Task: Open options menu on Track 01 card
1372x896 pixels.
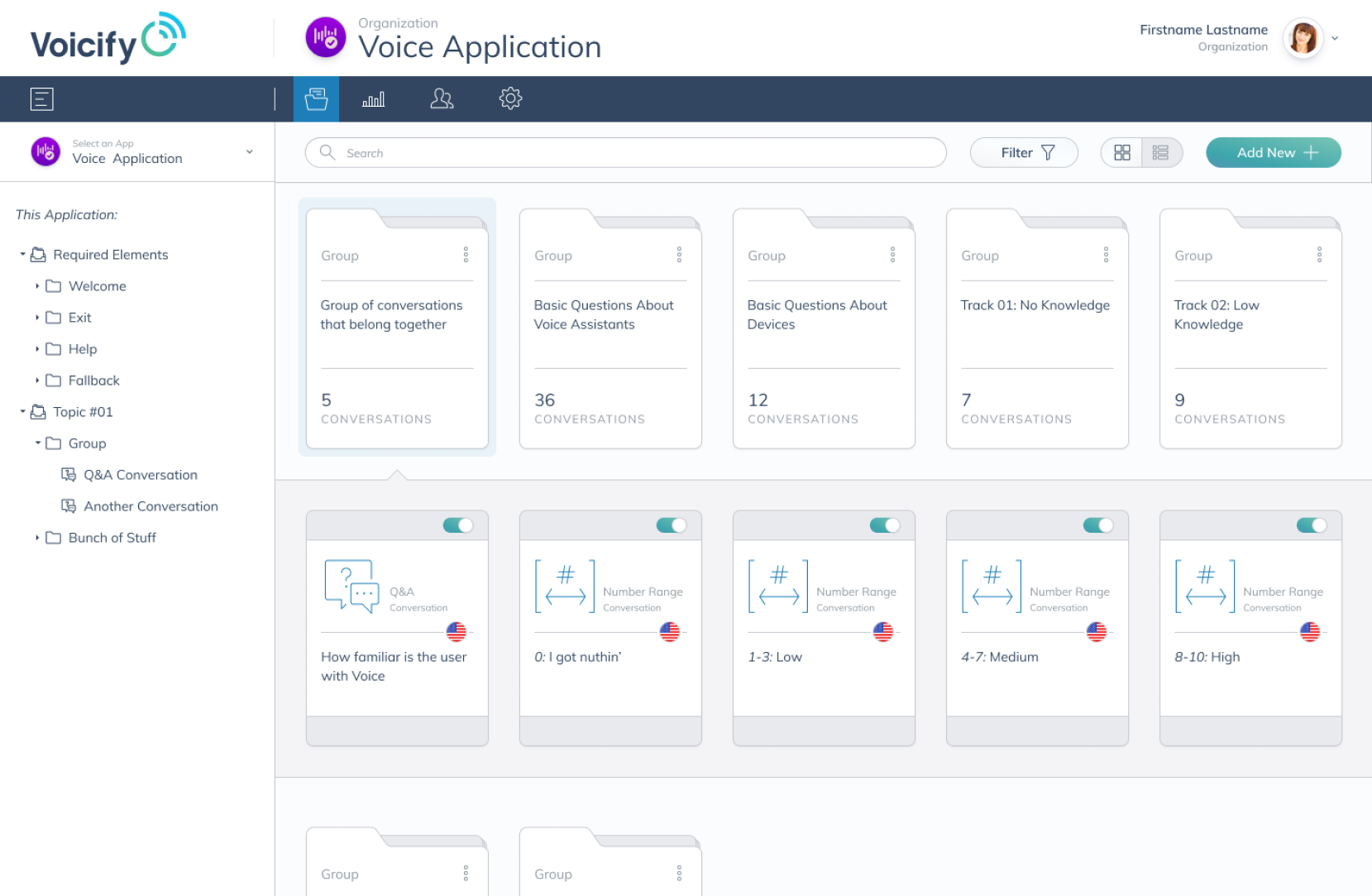Action: point(1106,255)
